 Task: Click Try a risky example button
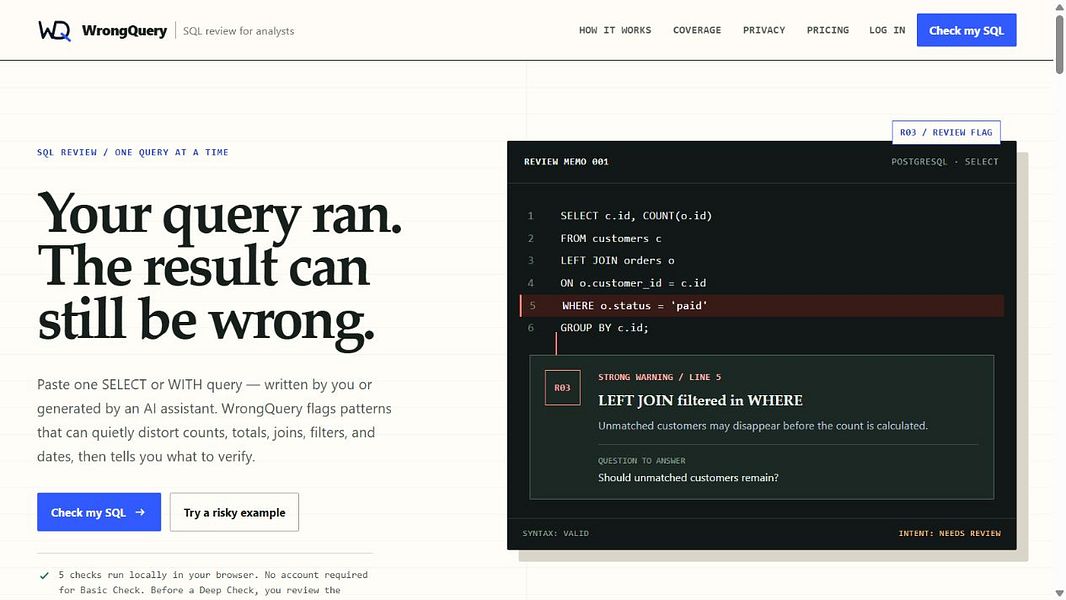click(x=234, y=512)
